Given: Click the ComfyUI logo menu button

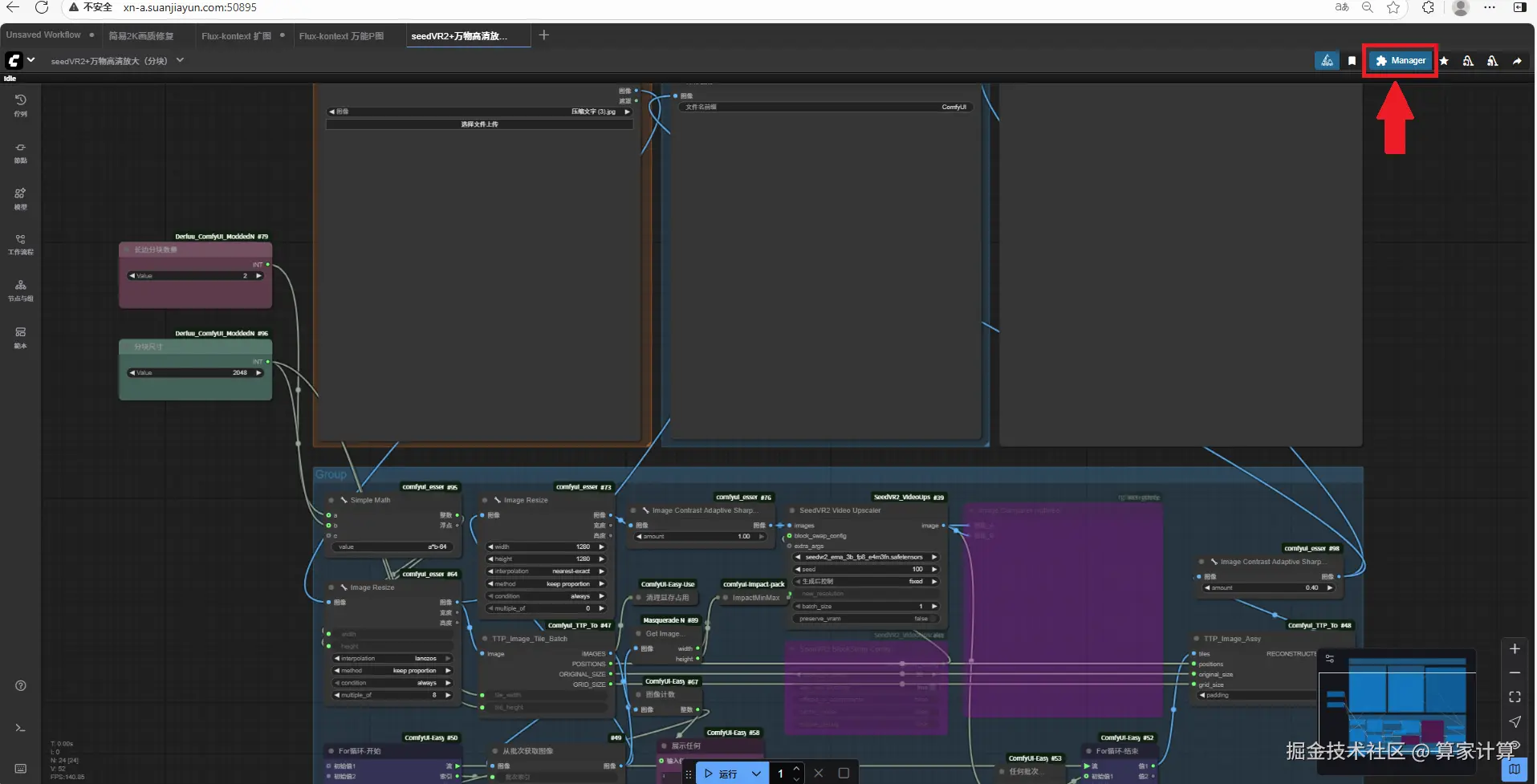Looking at the screenshot, I should 14,60.
